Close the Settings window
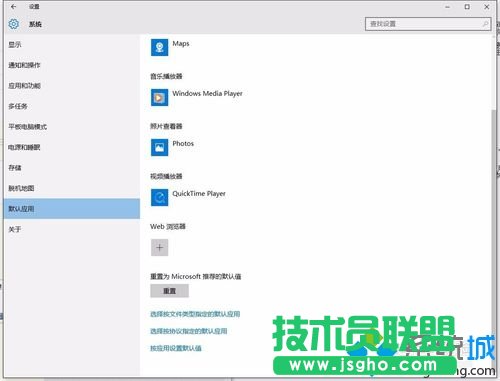This screenshot has height=381, width=500. 487,7
